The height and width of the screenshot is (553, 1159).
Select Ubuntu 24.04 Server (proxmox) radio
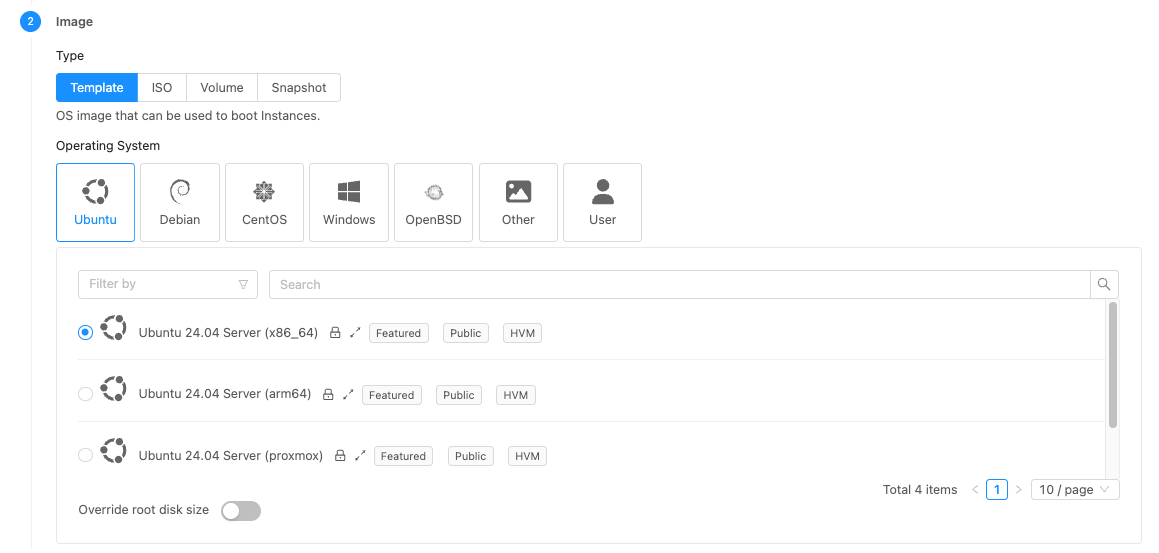coord(86,455)
